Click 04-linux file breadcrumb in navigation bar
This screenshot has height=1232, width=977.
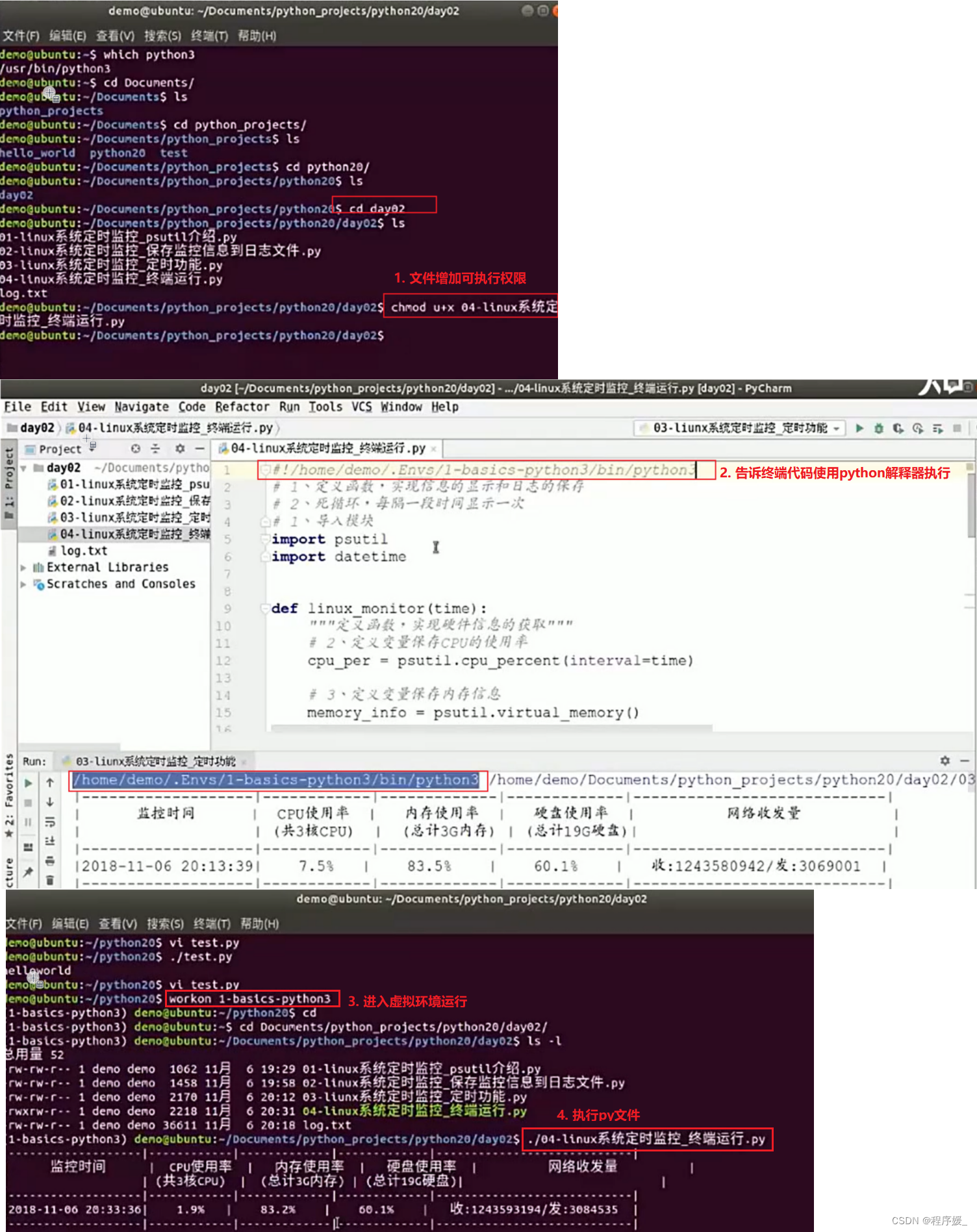(x=170, y=428)
